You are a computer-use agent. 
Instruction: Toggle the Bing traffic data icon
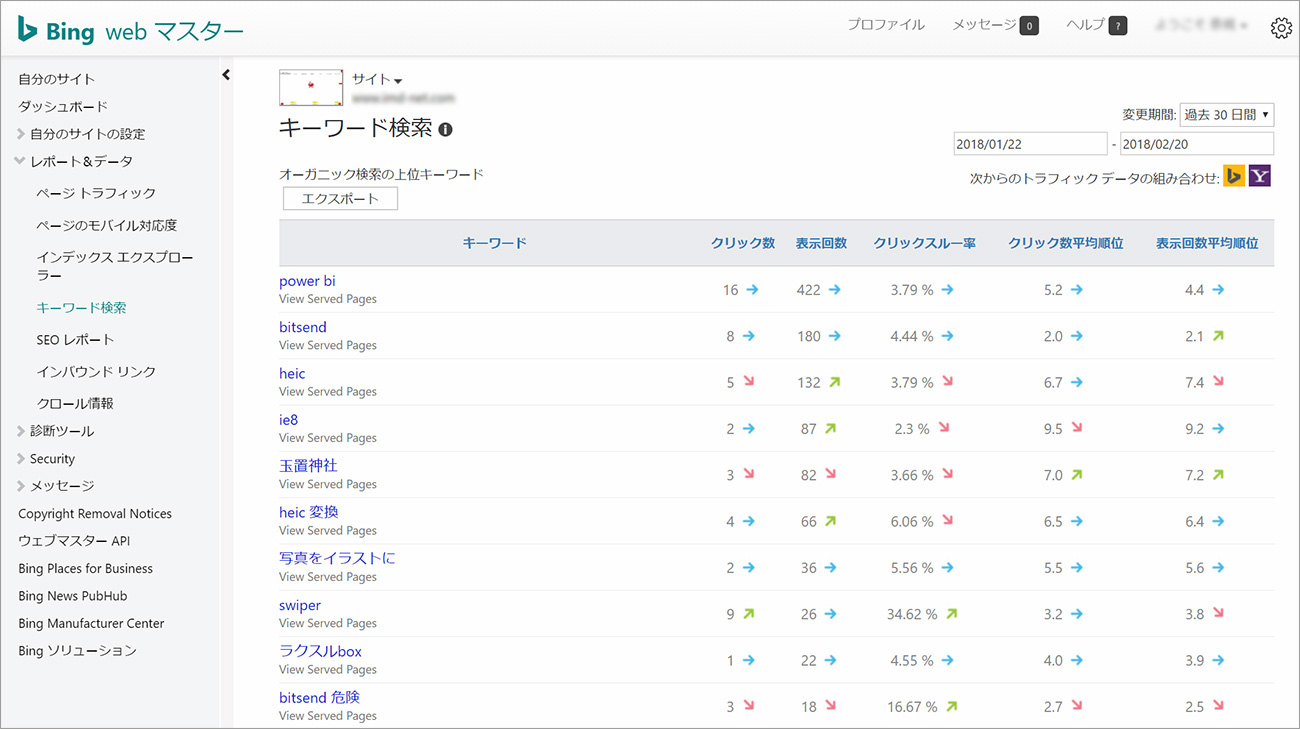(1234, 177)
